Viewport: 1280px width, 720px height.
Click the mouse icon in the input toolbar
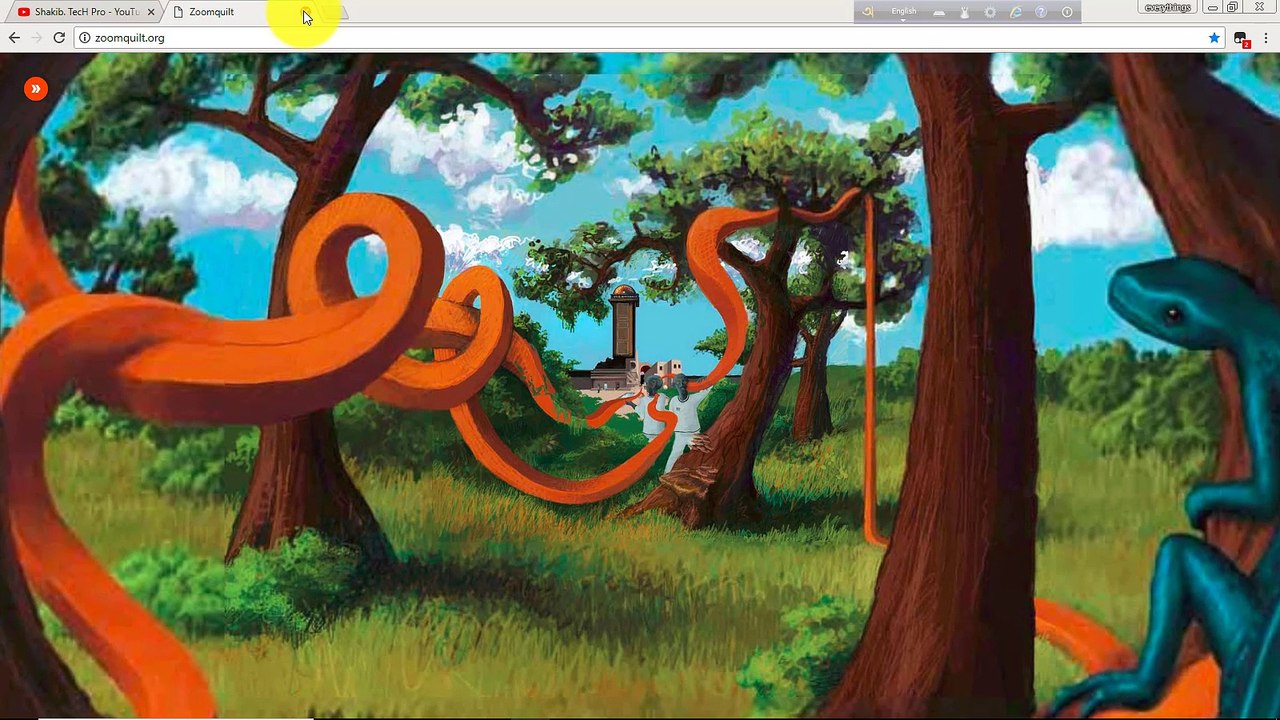pos(965,12)
